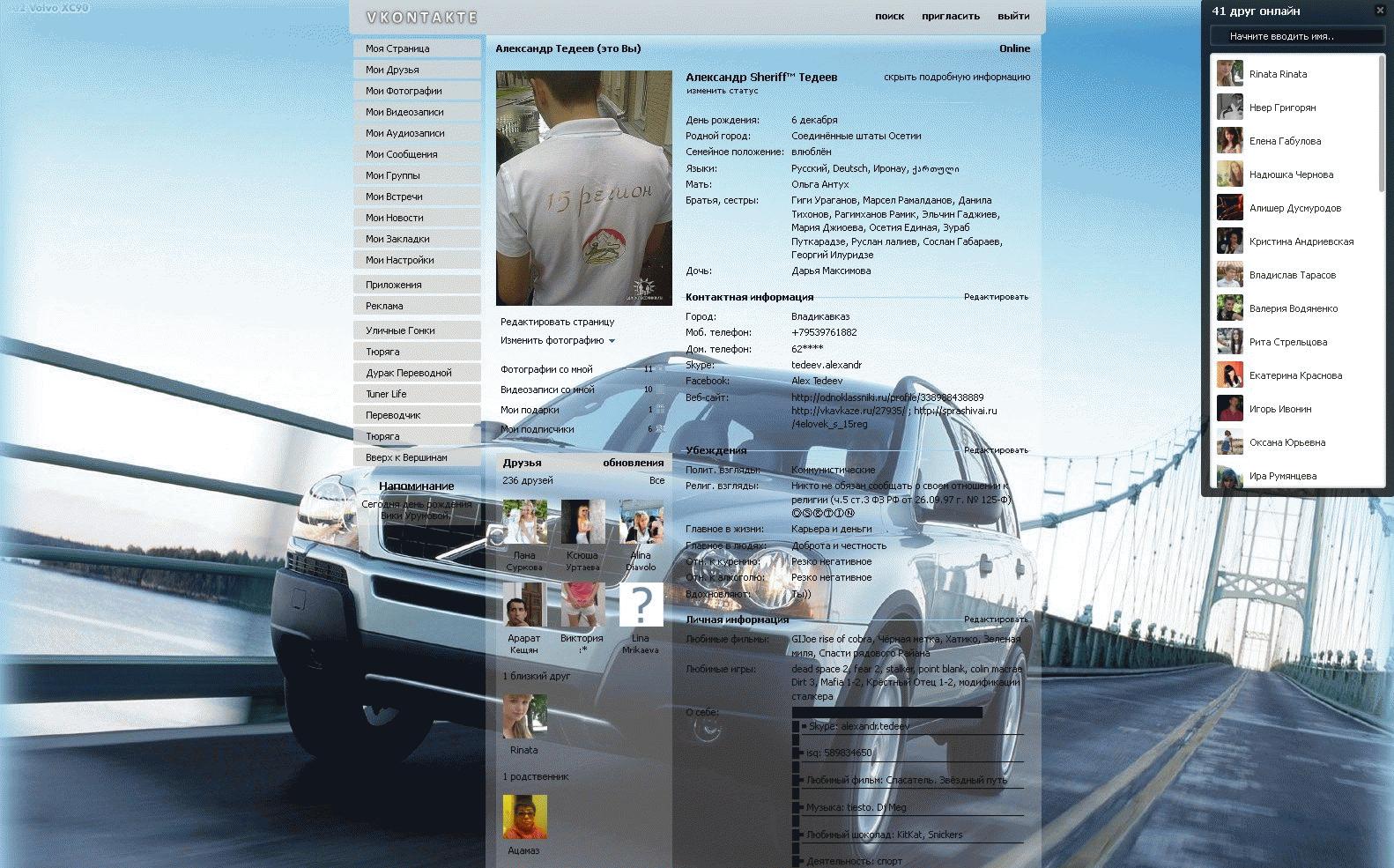Open Фотографии со мной
This screenshot has height=868, width=1394.
click(546, 369)
